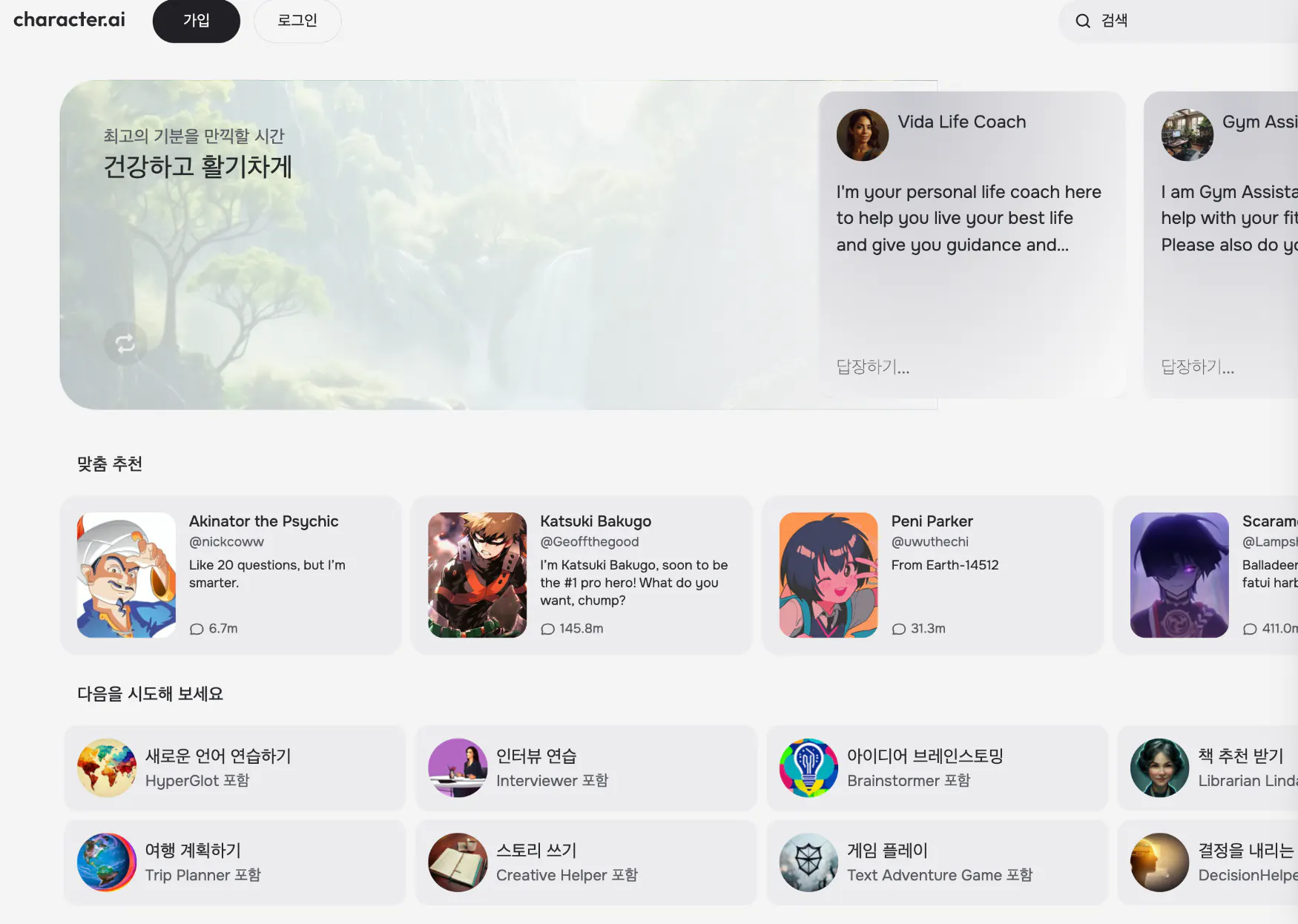This screenshot has width=1298, height=924.
Task: Click Peni Parker's avatar image
Action: point(827,575)
